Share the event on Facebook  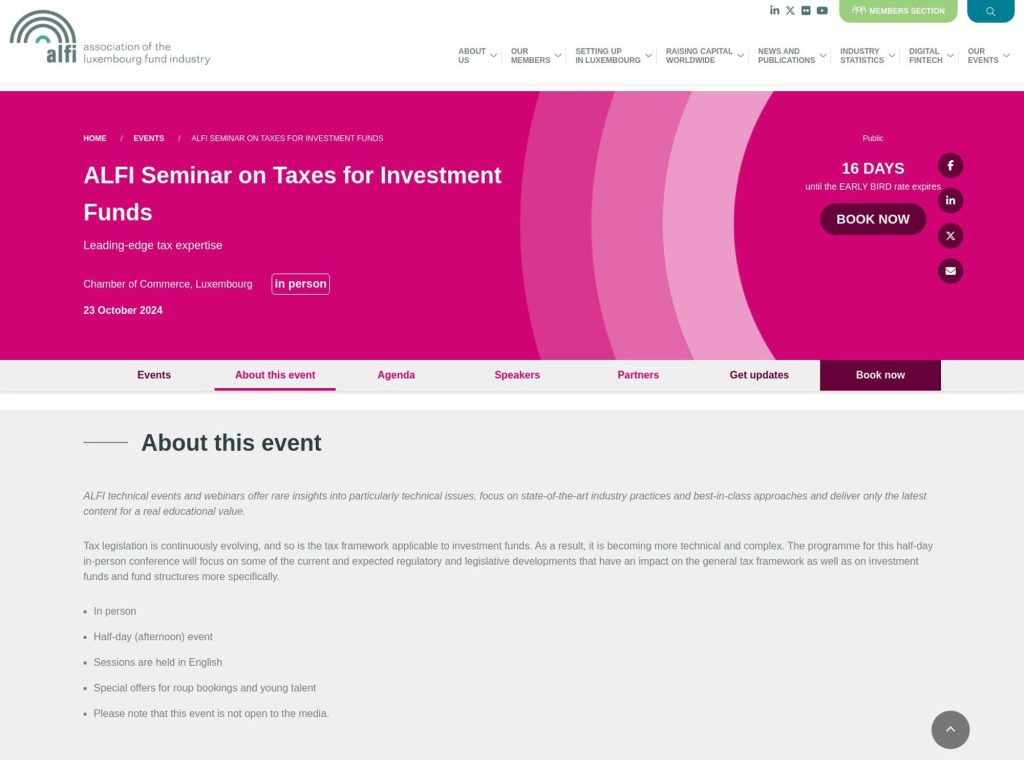tap(950, 165)
